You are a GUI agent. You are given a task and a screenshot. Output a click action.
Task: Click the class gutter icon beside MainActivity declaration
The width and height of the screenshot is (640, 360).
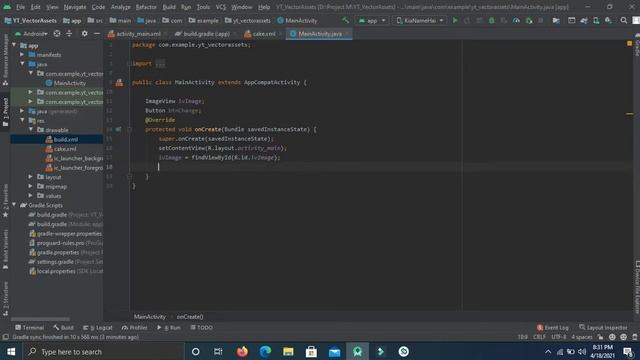pyautogui.click(x=119, y=82)
